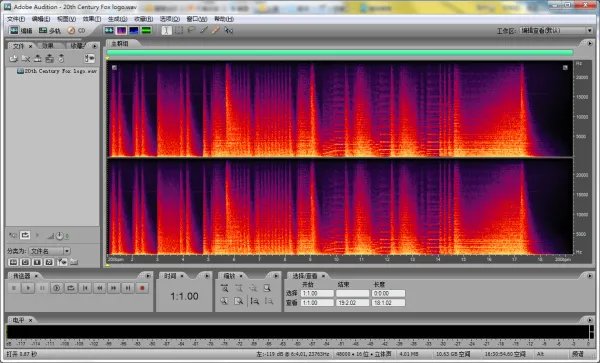Choose the spot healing brush tool
The image size is (600, 363).
click(x=216, y=30)
